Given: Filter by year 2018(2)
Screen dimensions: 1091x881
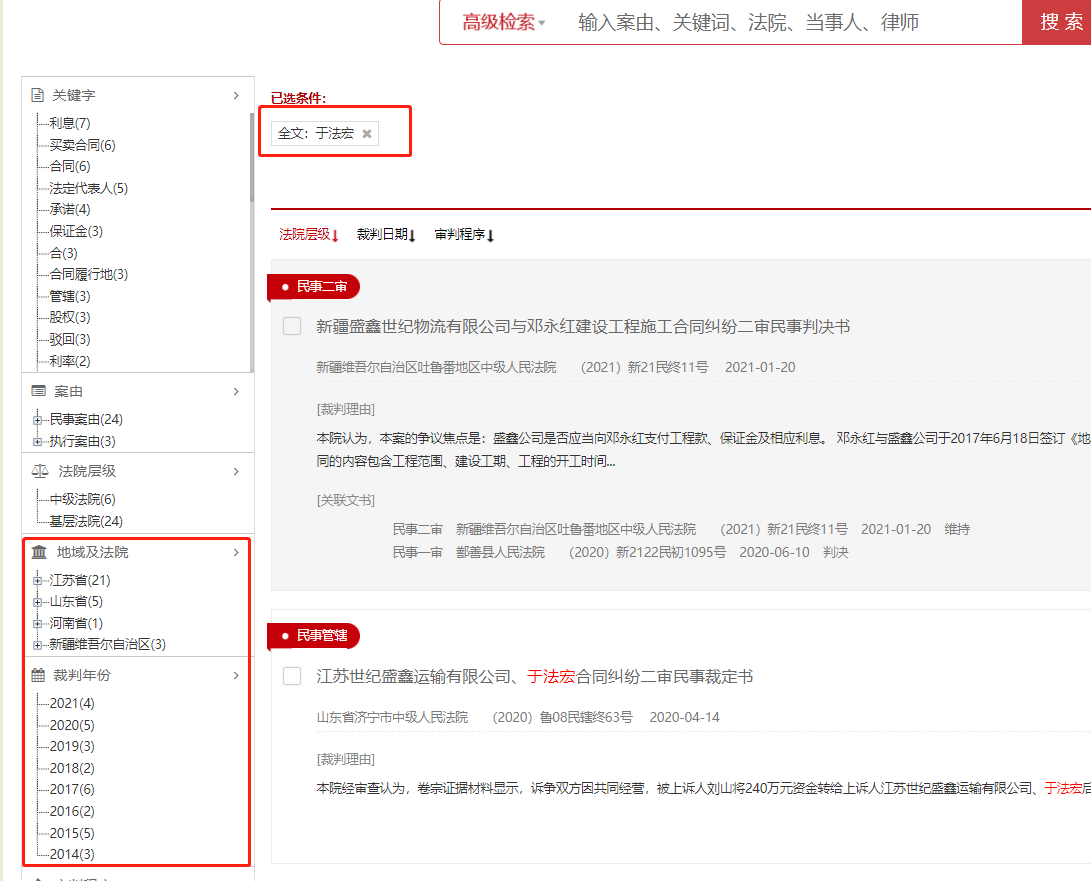Looking at the screenshot, I should (x=72, y=768).
